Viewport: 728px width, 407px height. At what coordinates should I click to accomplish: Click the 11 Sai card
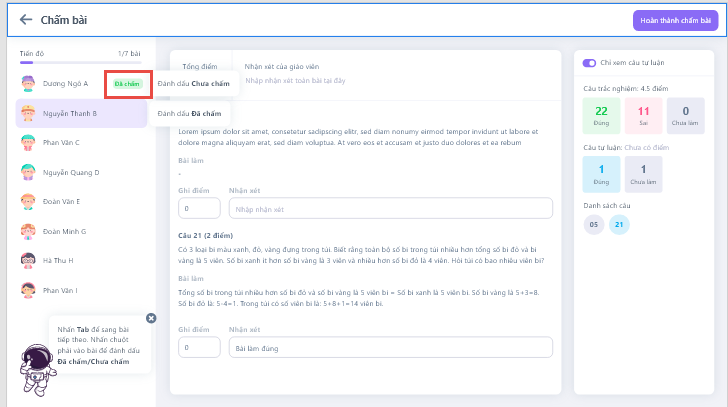pos(644,116)
